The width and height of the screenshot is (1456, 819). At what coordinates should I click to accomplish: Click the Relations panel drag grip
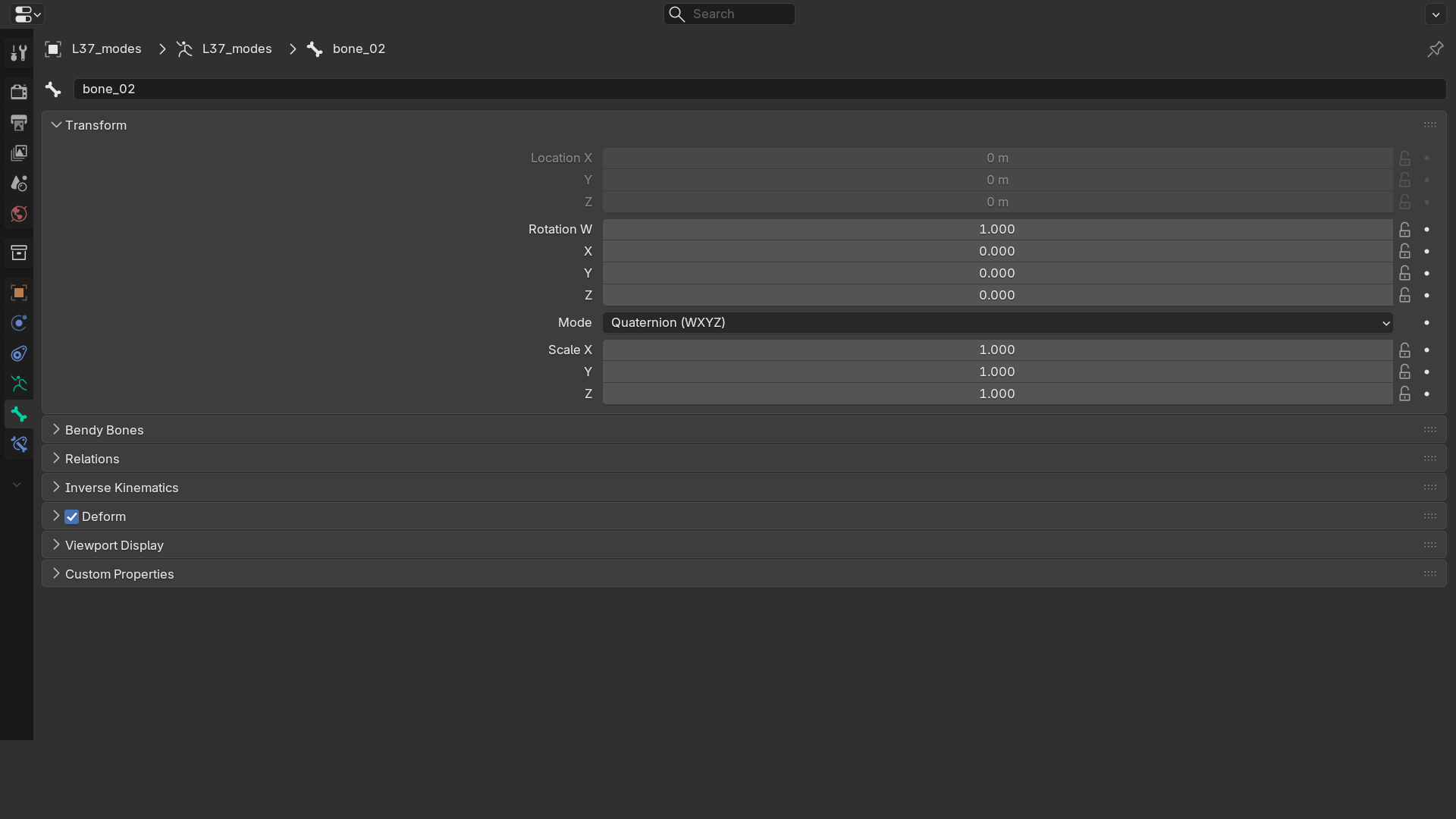[x=1429, y=459]
